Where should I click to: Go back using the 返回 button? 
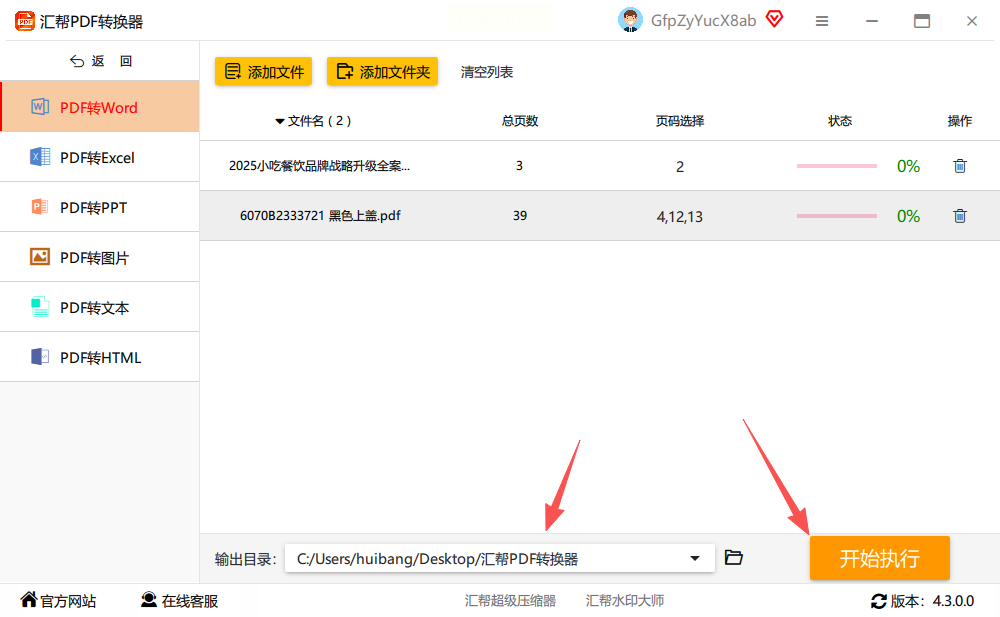tap(101, 61)
